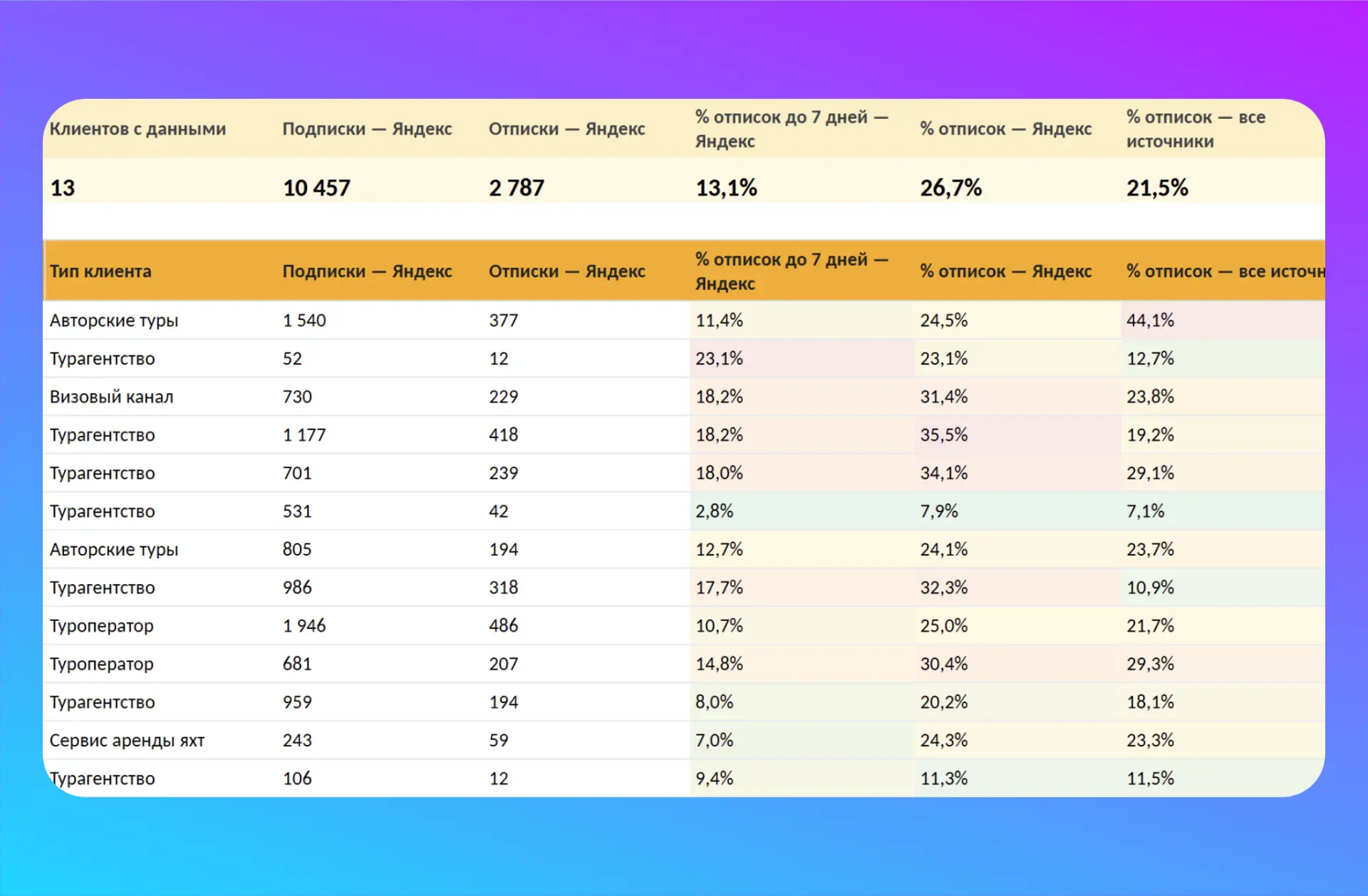Select the 'Подписки — Яндекс' orange table header
1368x896 pixels.
(x=367, y=271)
